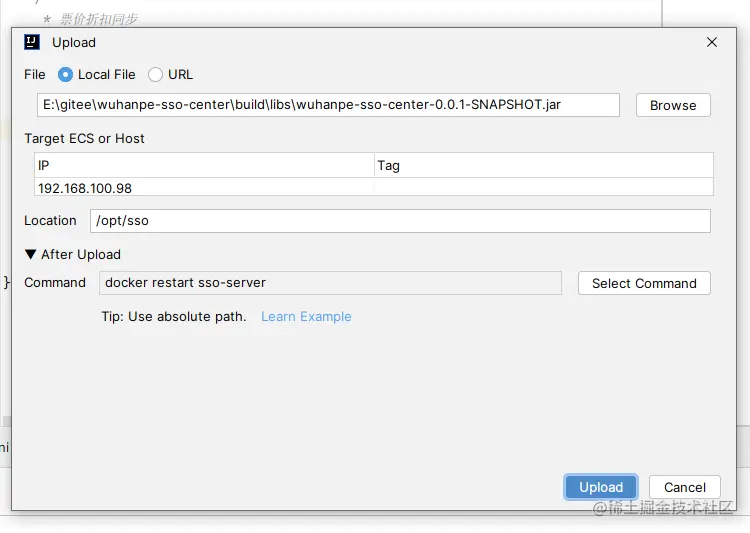This screenshot has height=533, width=750.
Task: Collapse the After Upload section triangle
Action: click(30, 254)
